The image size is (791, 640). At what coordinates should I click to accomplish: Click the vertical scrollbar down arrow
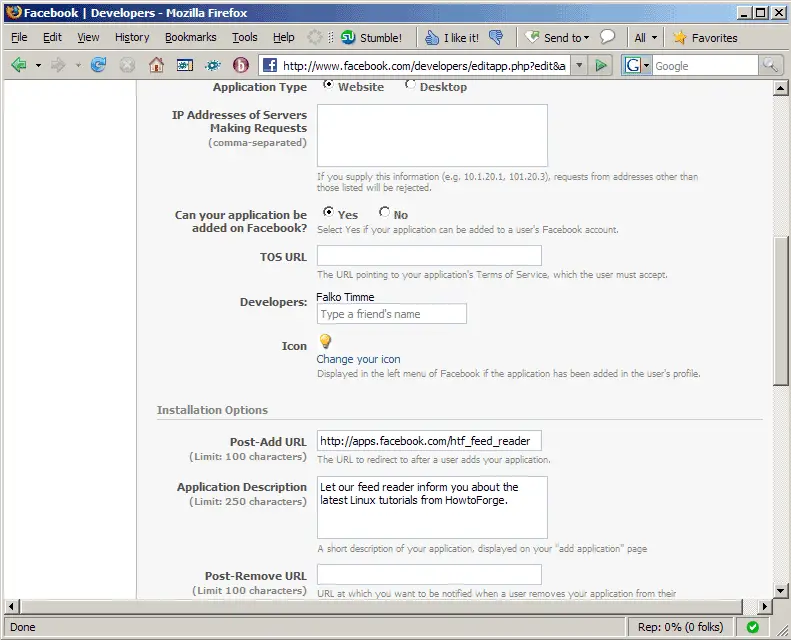click(780, 590)
